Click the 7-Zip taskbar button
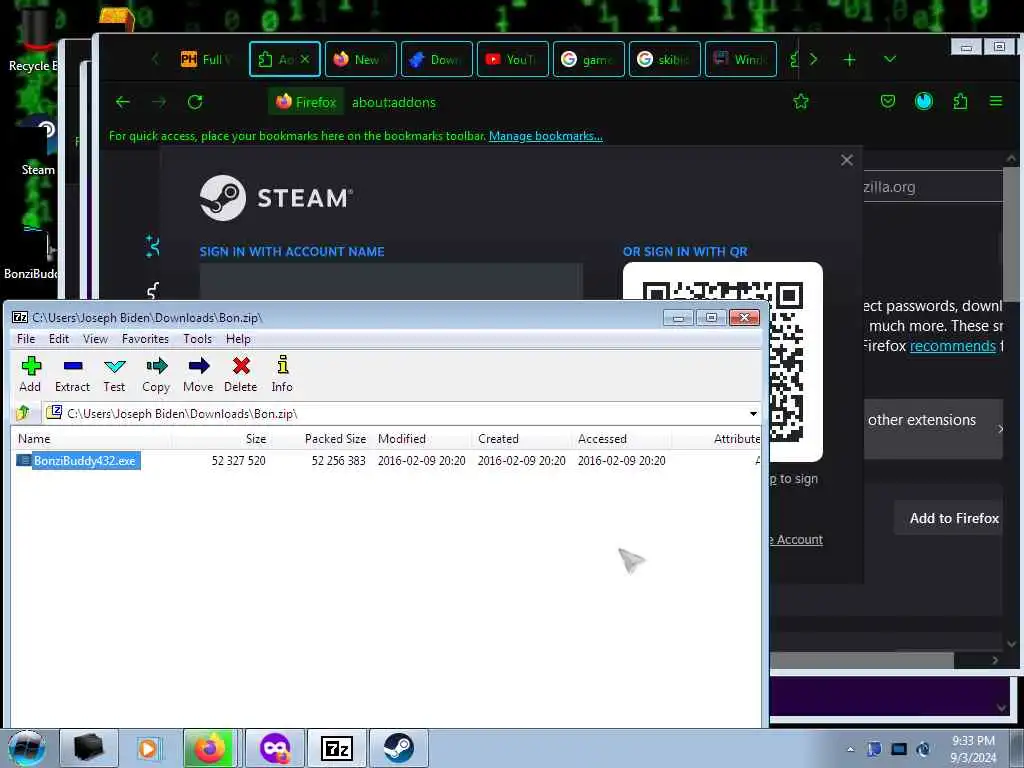The image size is (1024, 768). [337, 748]
